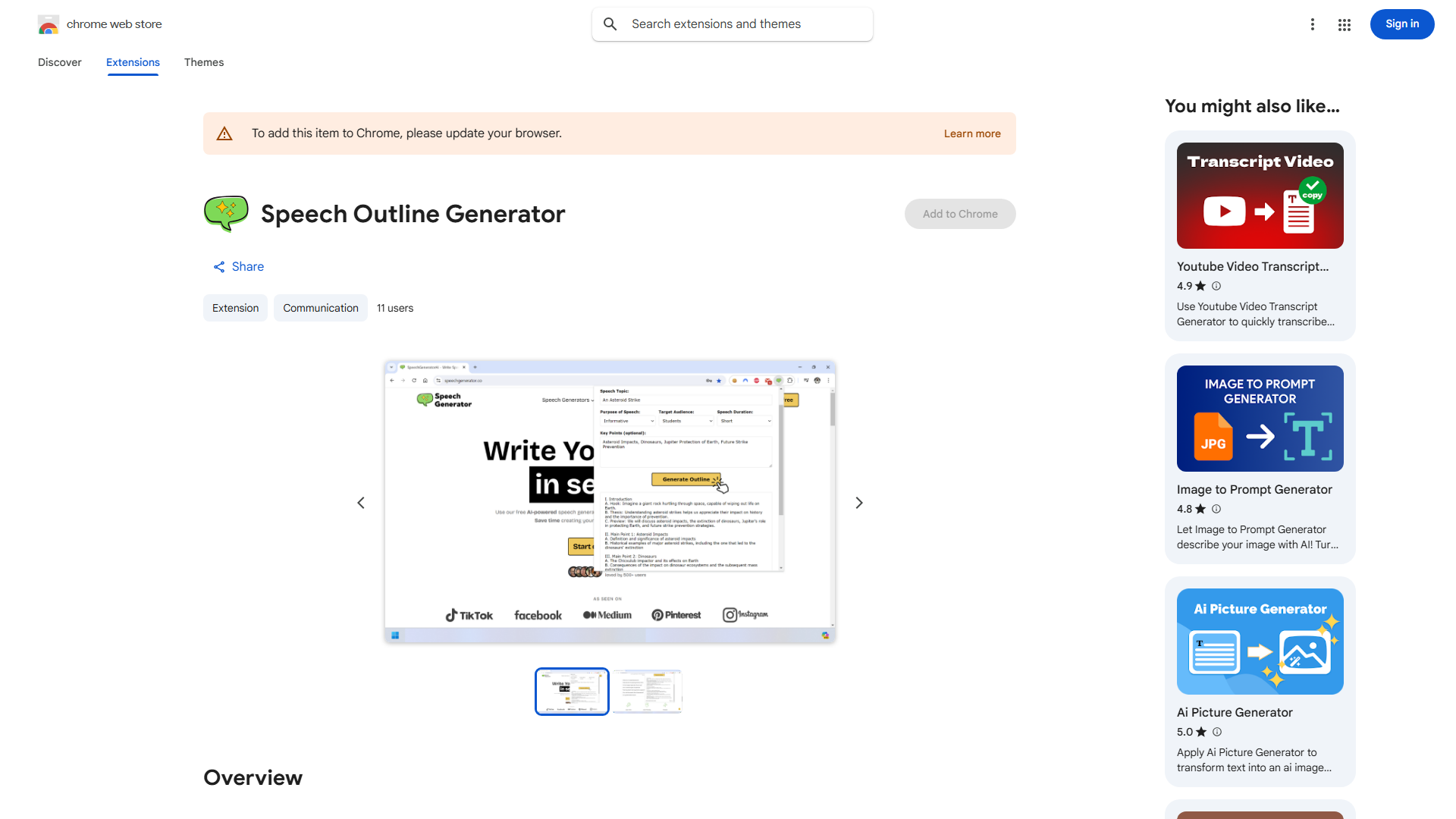The height and width of the screenshot is (819, 1456).
Task: Type in Search extensions and themes field
Action: (x=743, y=24)
